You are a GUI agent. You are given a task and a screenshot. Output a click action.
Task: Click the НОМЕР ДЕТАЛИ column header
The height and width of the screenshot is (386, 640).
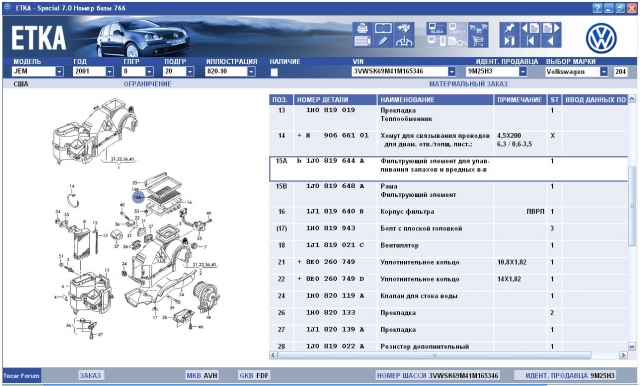(335, 100)
